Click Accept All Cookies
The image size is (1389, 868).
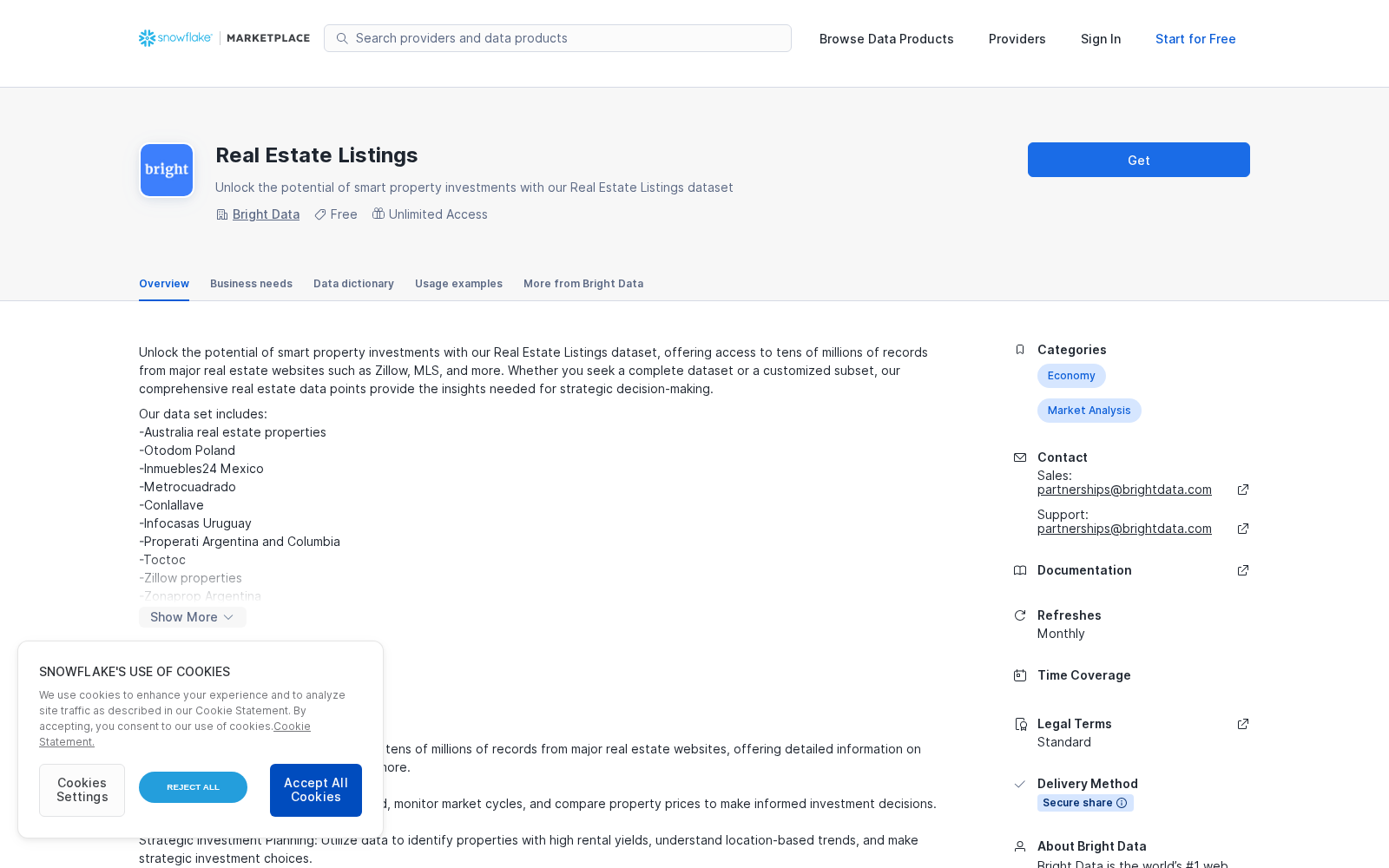click(316, 790)
